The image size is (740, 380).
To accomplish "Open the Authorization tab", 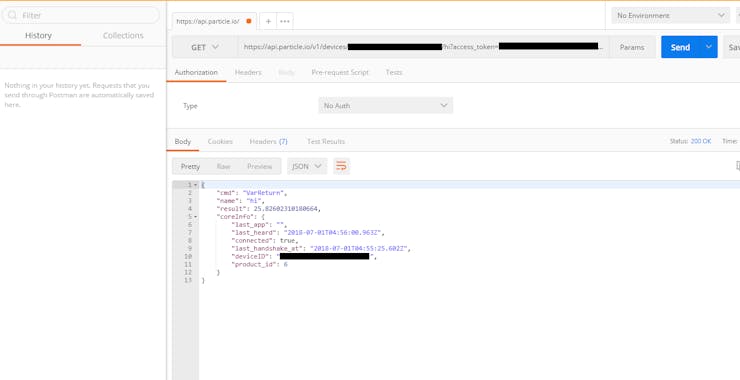I will click(196, 72).
